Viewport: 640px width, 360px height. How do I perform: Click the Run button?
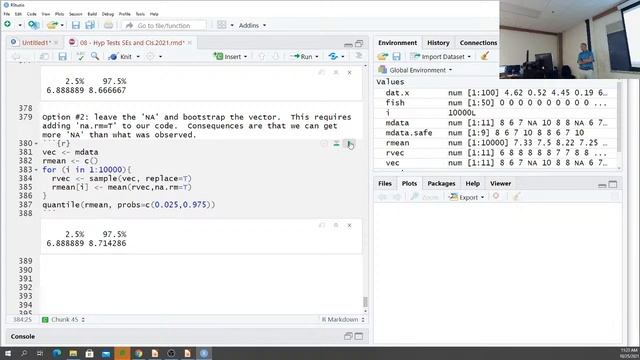point(301,57)
